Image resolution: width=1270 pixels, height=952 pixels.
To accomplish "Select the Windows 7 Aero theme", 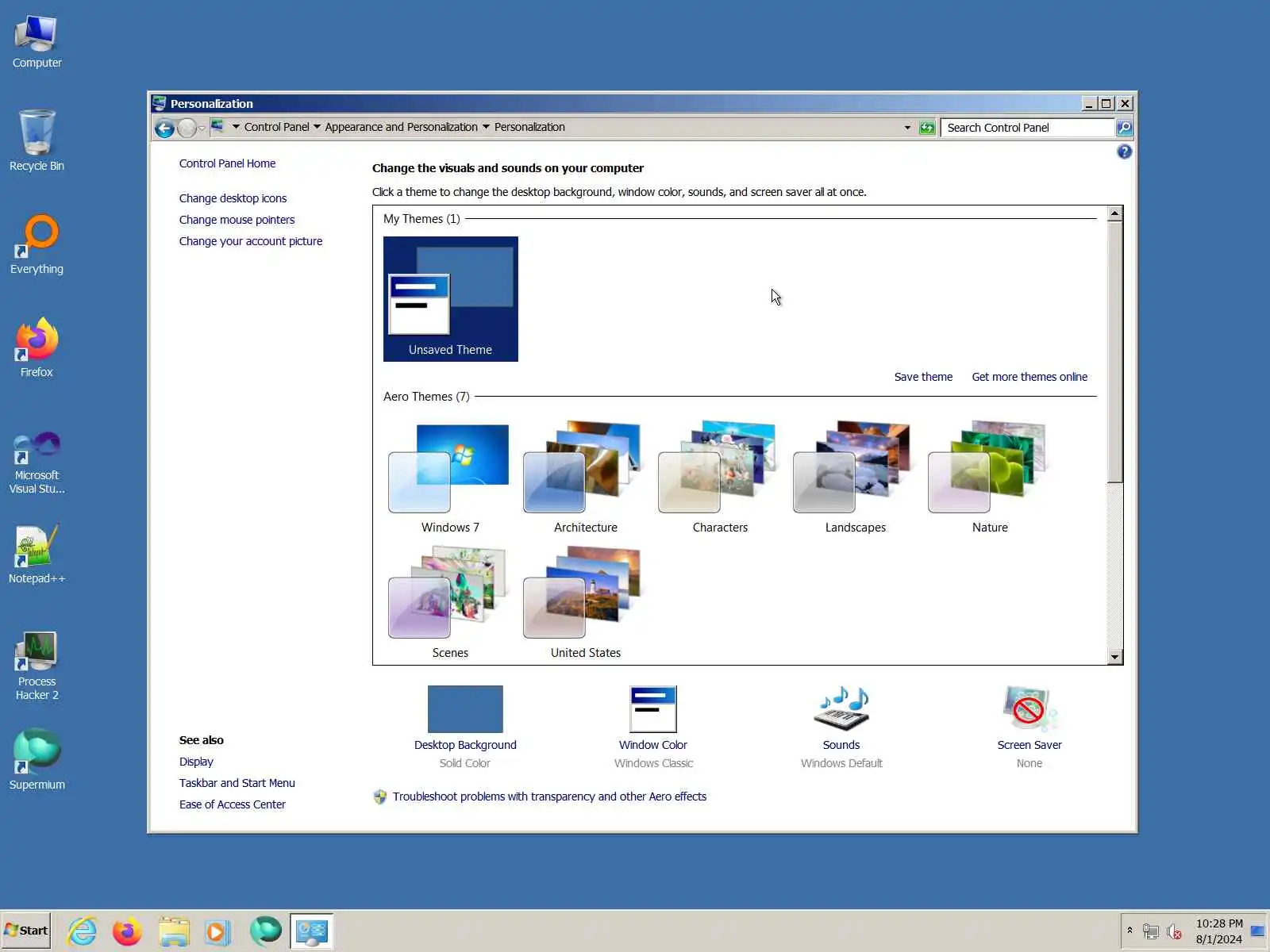I will click(450, 478).
